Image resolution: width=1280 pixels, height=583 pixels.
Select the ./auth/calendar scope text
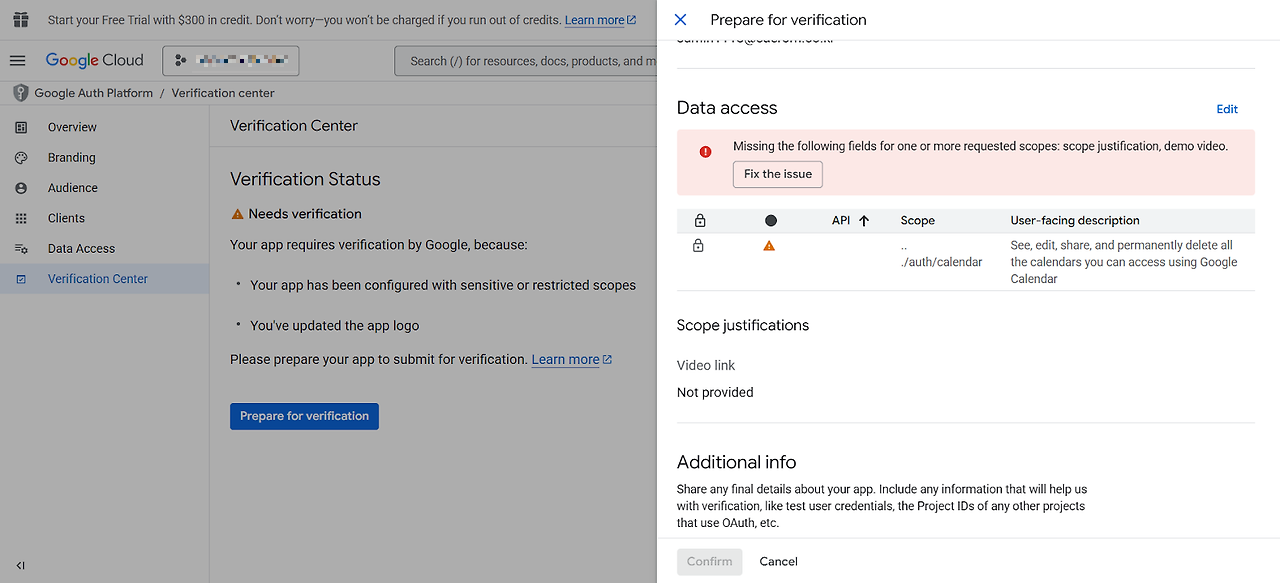[x=941, y=262]
